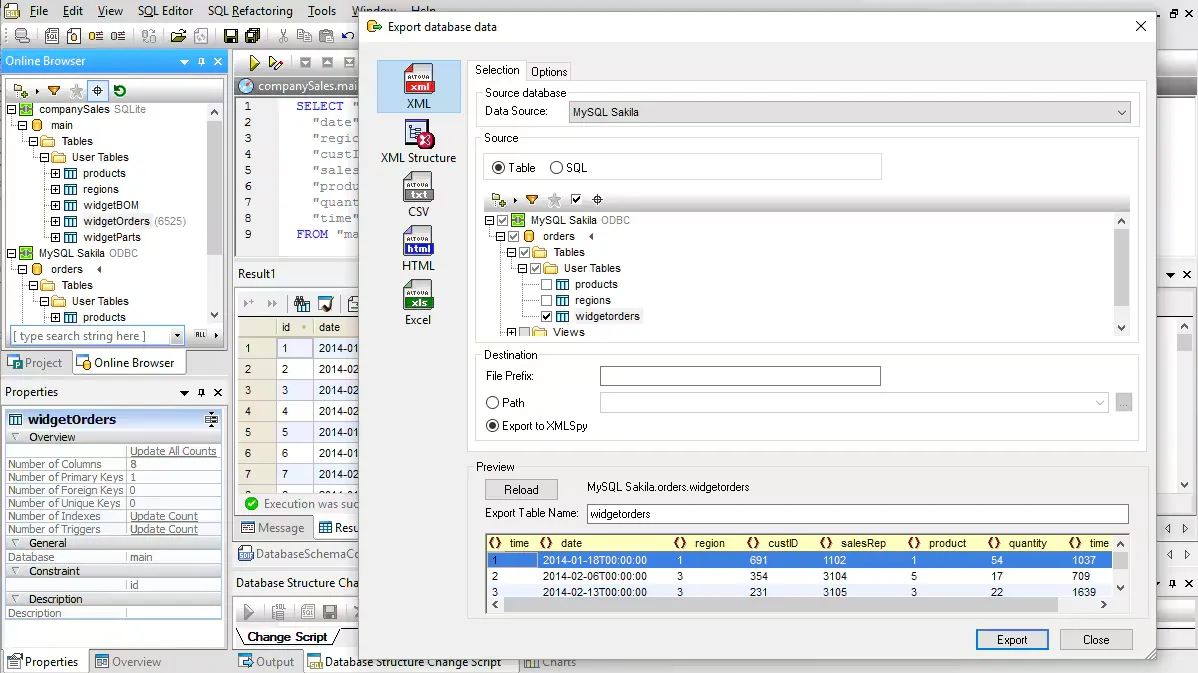
Task: Execute the SQL query with the play icon
Action: (254, 63)
